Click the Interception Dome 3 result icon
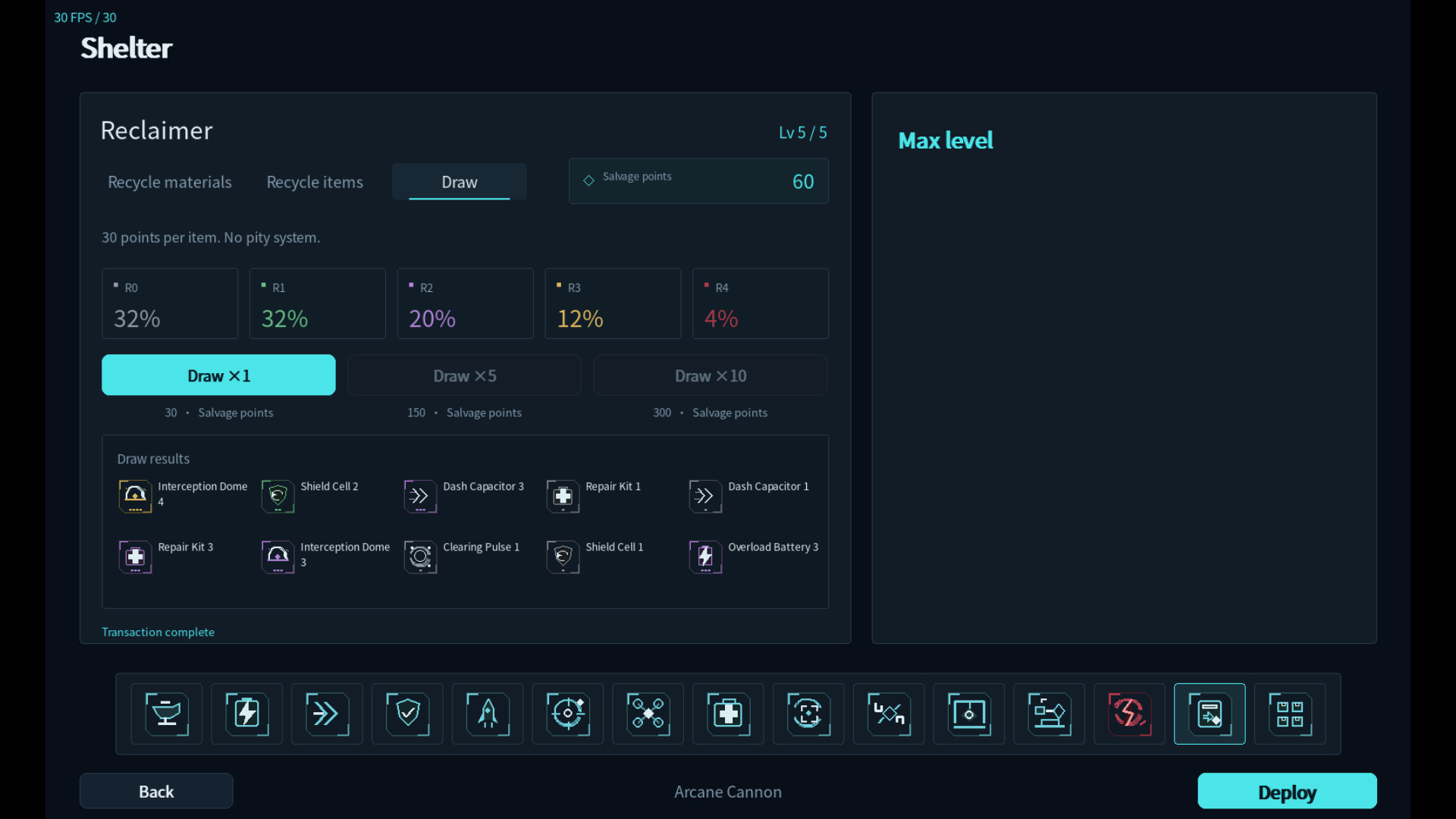1456x819 pixels. pos(278,557)
